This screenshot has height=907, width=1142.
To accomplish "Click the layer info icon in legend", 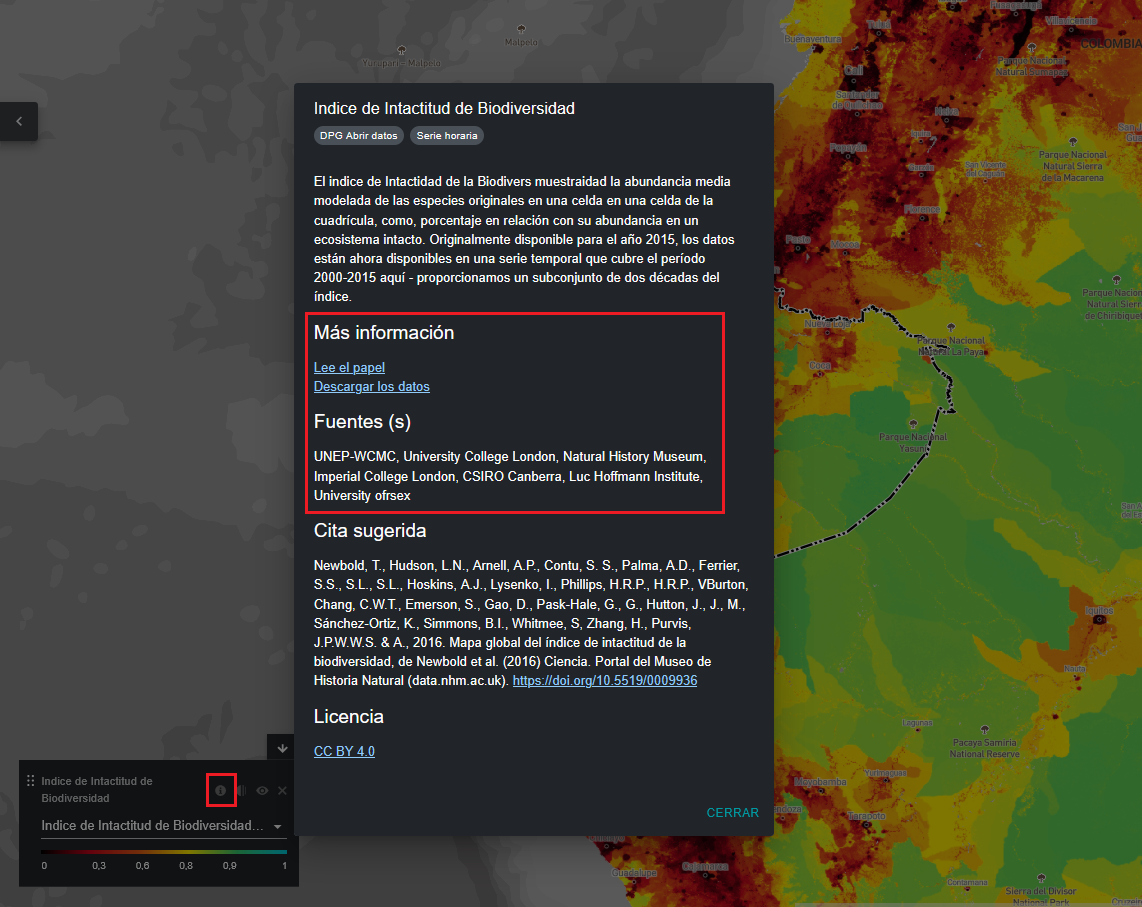I will coord(220,790).
